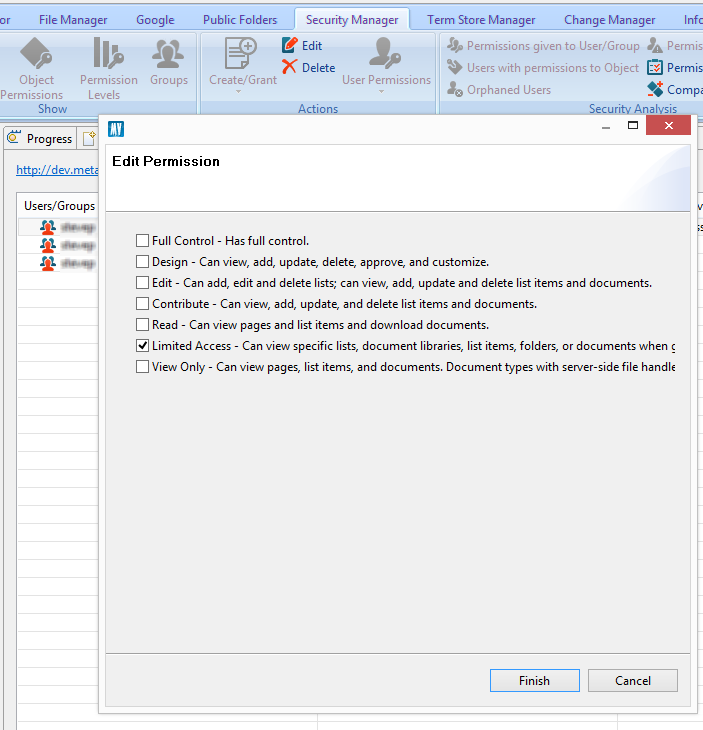Select third group icon in Users/Groups list
The image size is (703, 730).
pos(47,263)
